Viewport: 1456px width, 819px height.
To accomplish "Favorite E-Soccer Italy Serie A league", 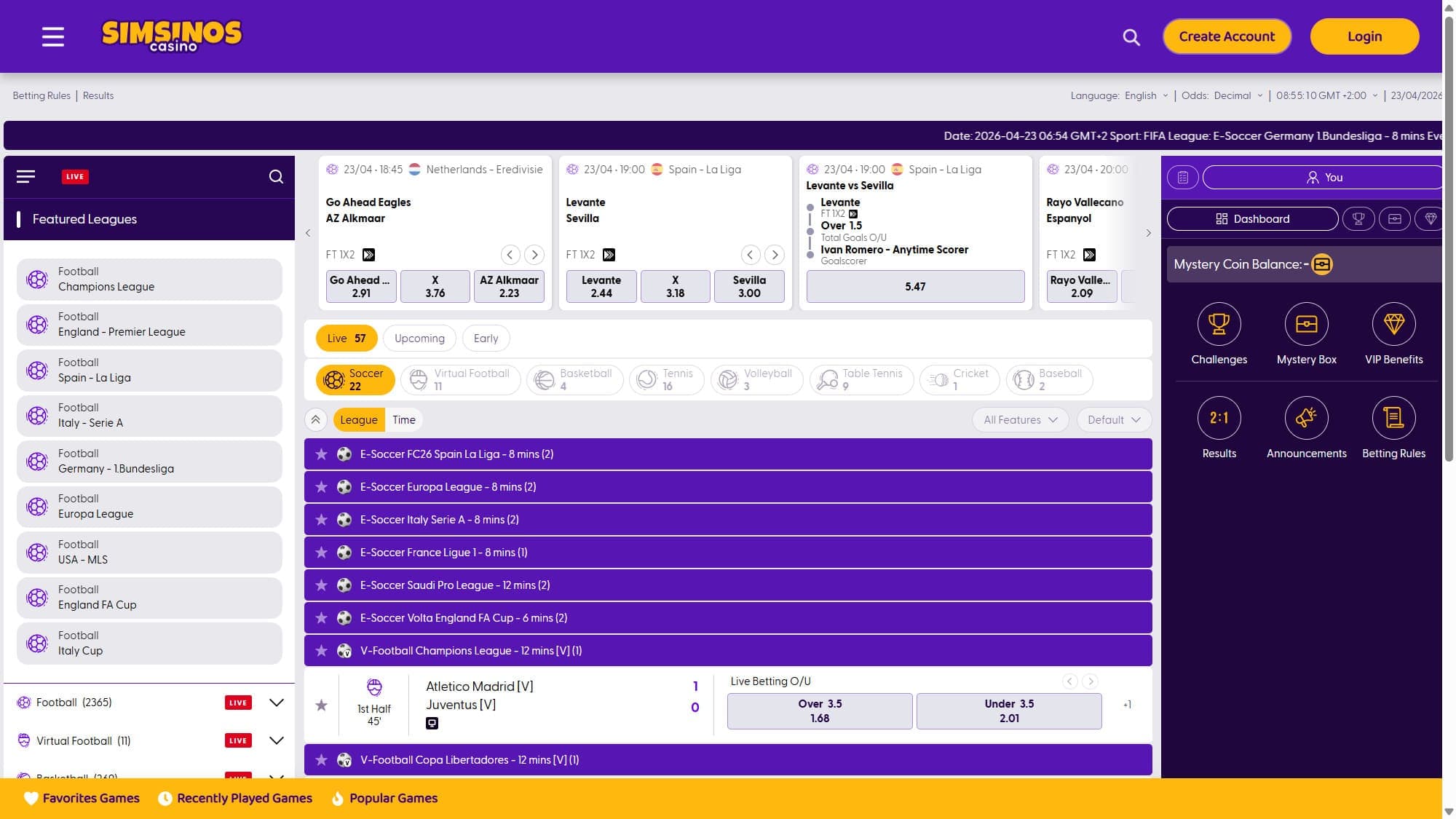I will point(321,520).
